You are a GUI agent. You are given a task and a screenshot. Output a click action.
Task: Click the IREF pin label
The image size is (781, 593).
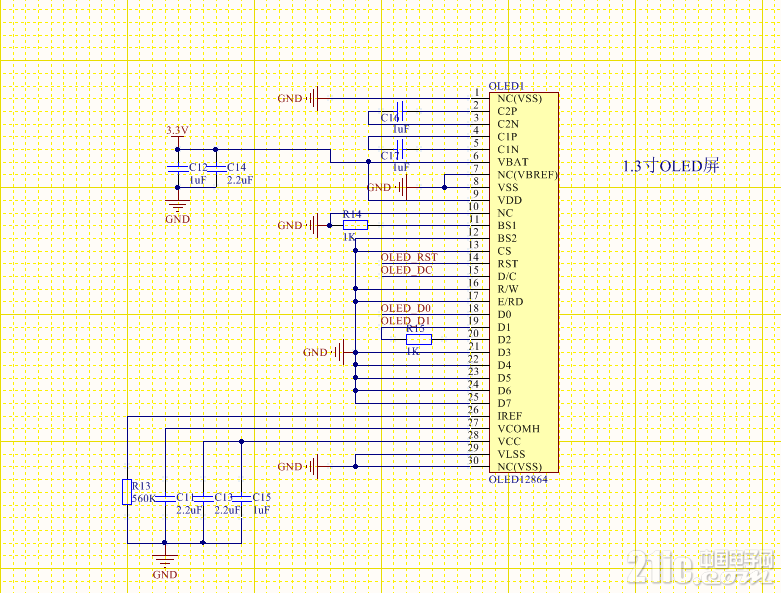(510, 416)
